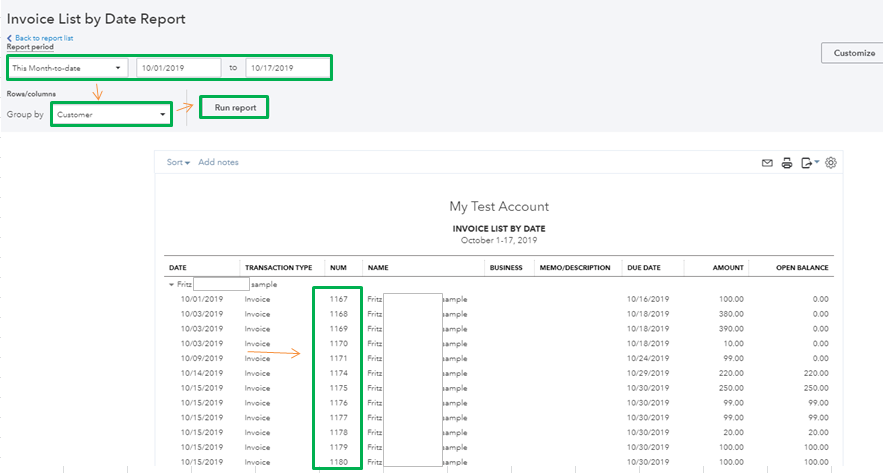Screen dimensions: 883x473
Task: Click the print report icon
Action: pyautogui.click(x=787, y=163)
